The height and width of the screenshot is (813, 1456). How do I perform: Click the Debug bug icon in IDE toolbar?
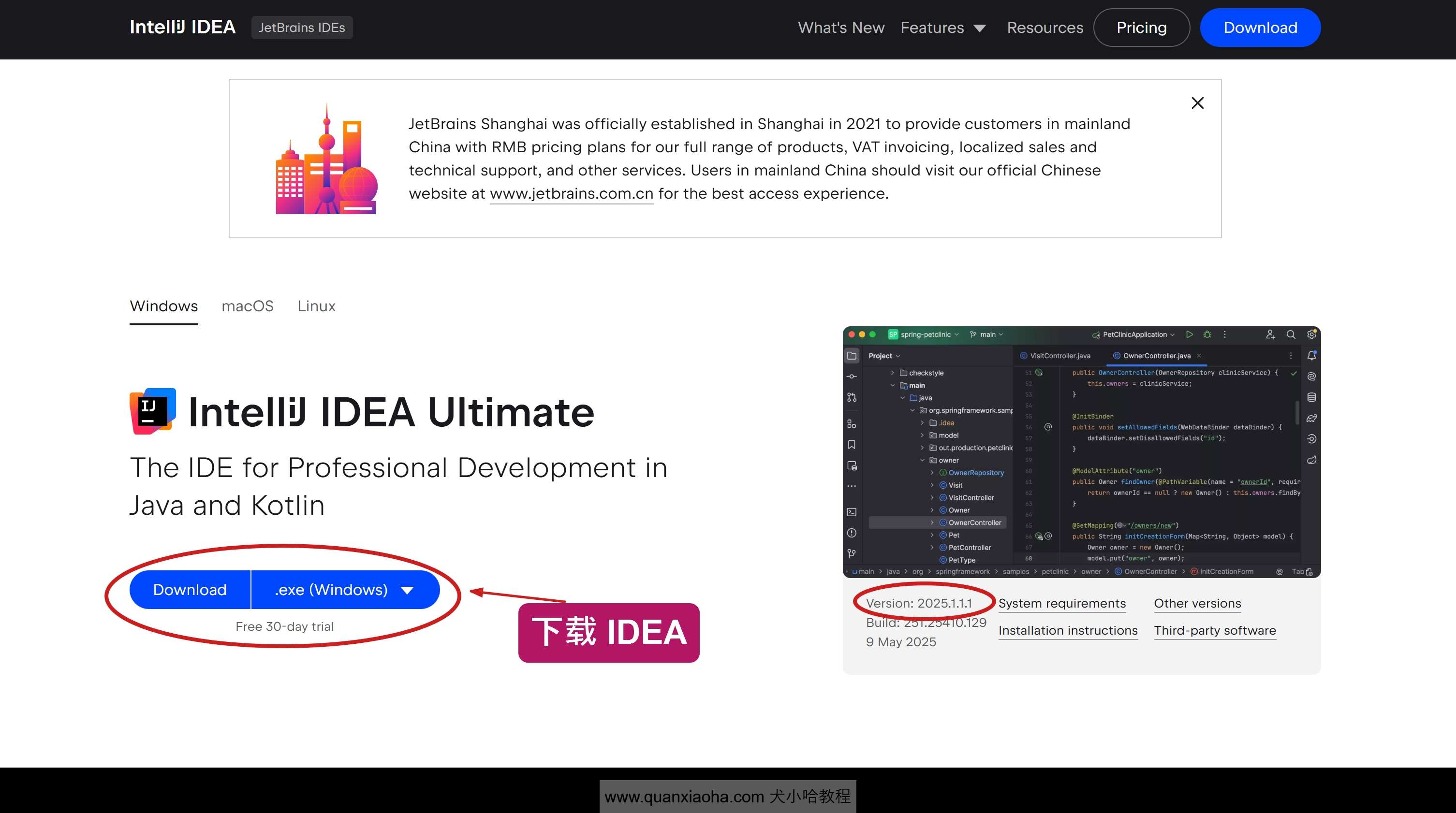coord(1207,334)
